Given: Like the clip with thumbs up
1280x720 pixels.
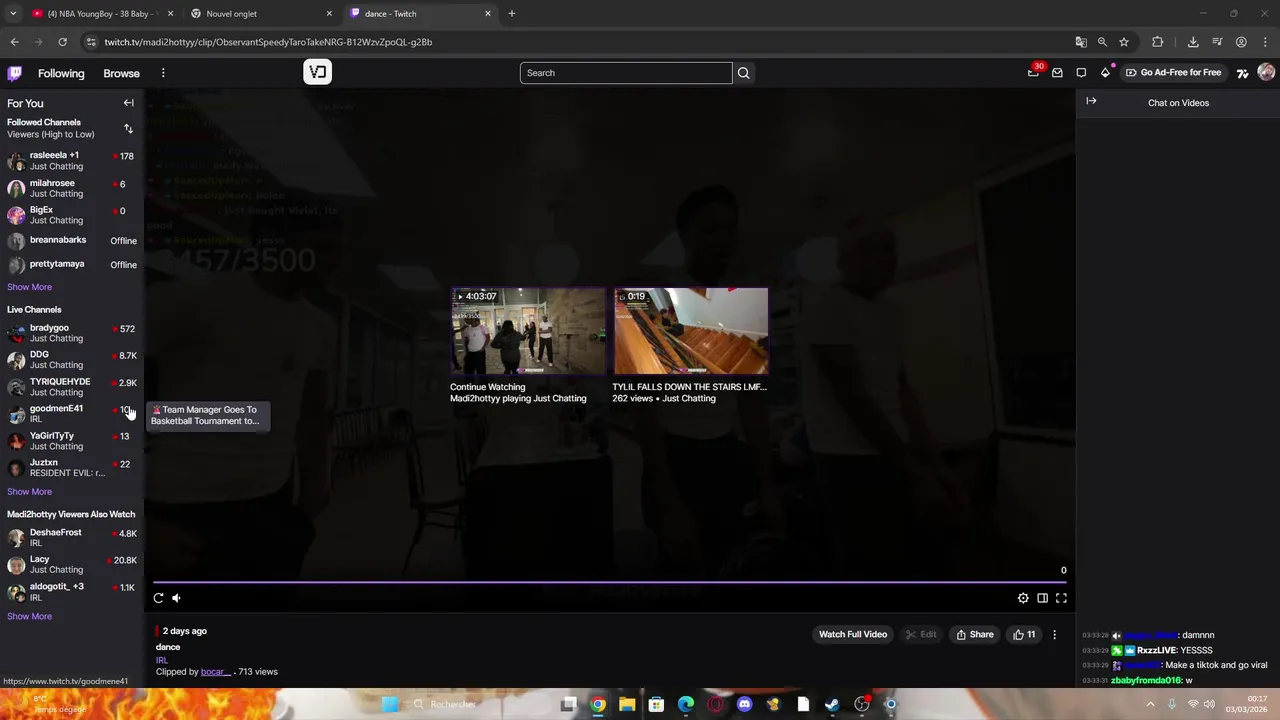Looking at the screenshot, I should [x=1024, y=634].
